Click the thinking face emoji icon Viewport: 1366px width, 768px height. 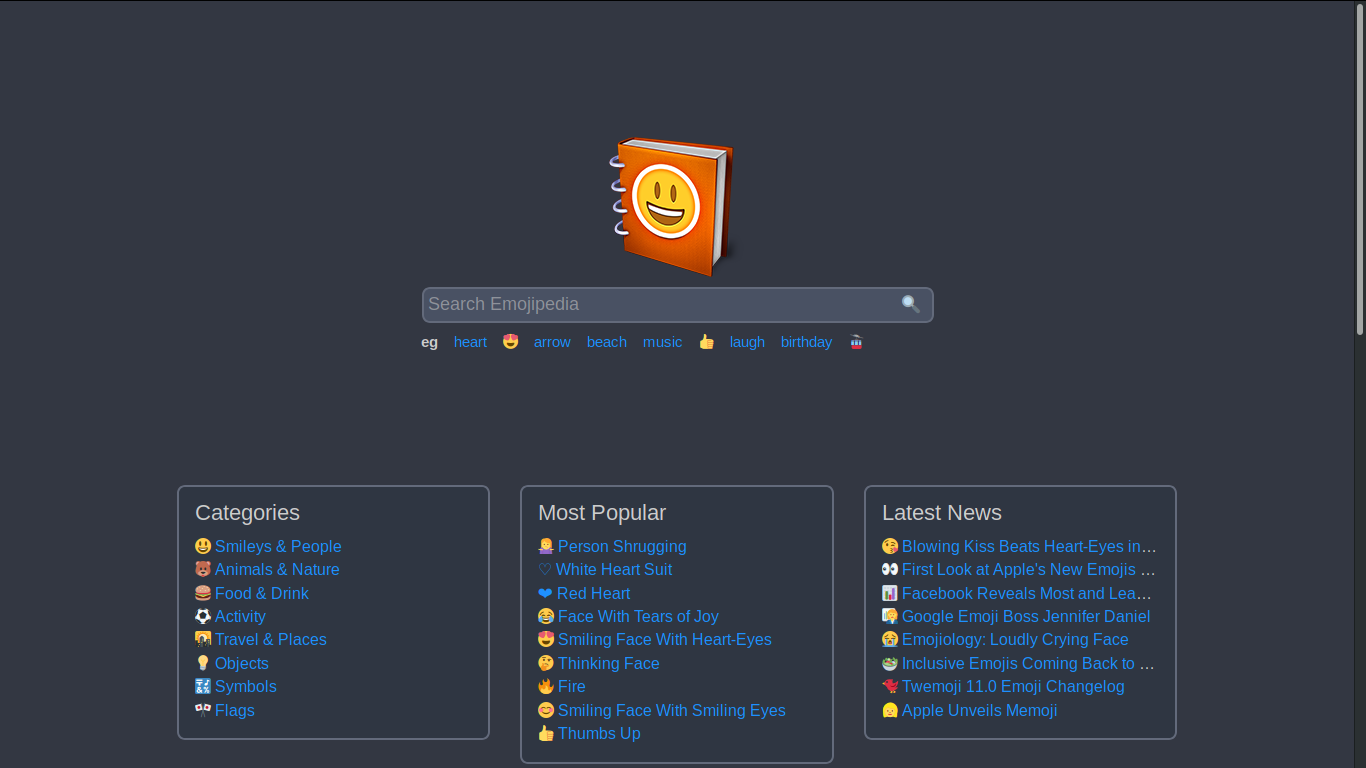point(546,663)
